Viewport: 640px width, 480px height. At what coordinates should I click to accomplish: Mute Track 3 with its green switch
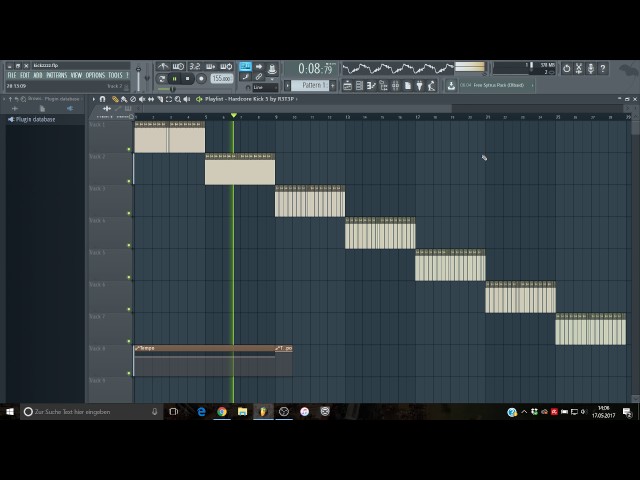click(129, 213)
